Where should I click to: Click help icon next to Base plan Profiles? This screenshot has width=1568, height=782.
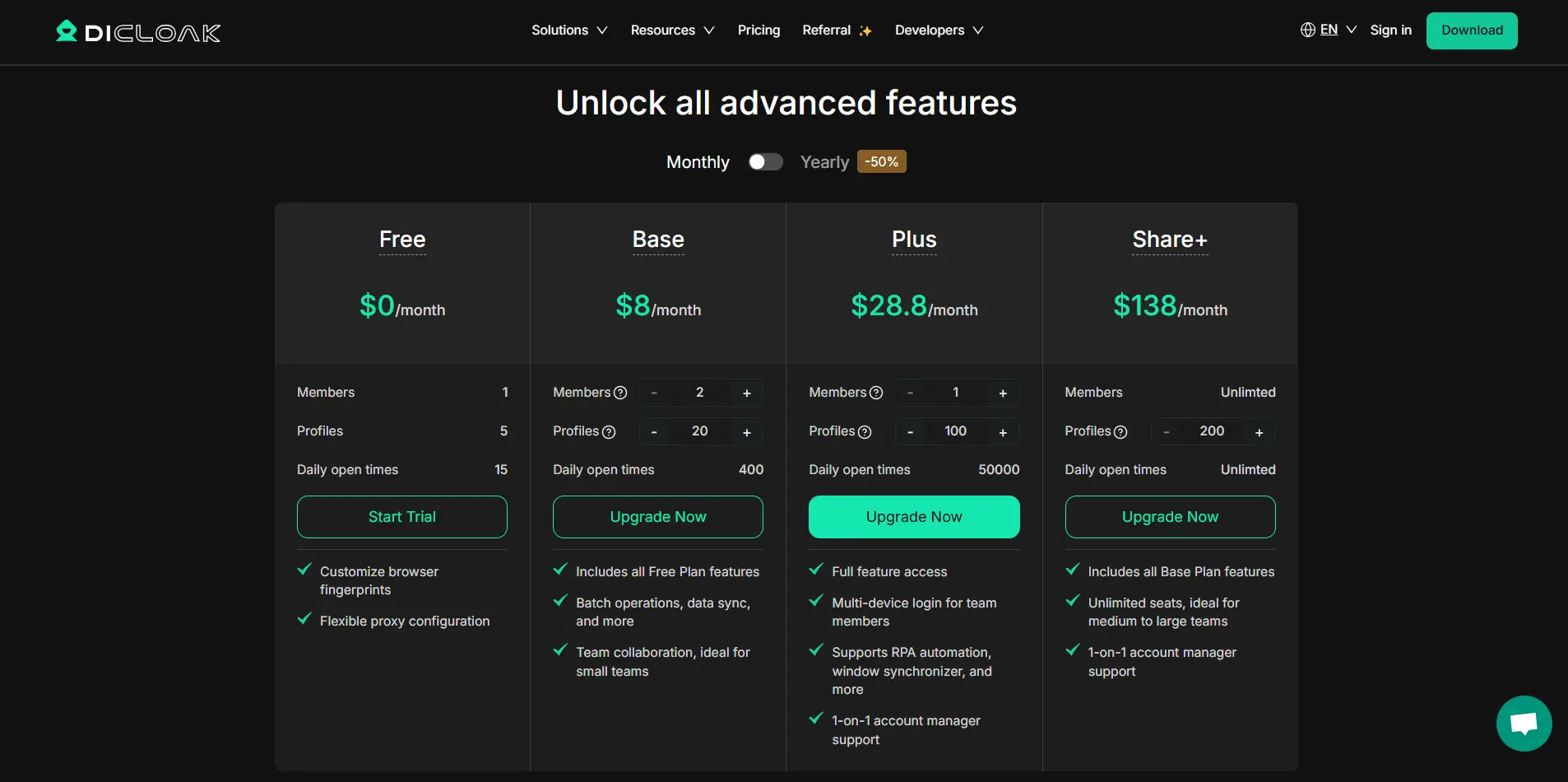[x=609, y=432]
